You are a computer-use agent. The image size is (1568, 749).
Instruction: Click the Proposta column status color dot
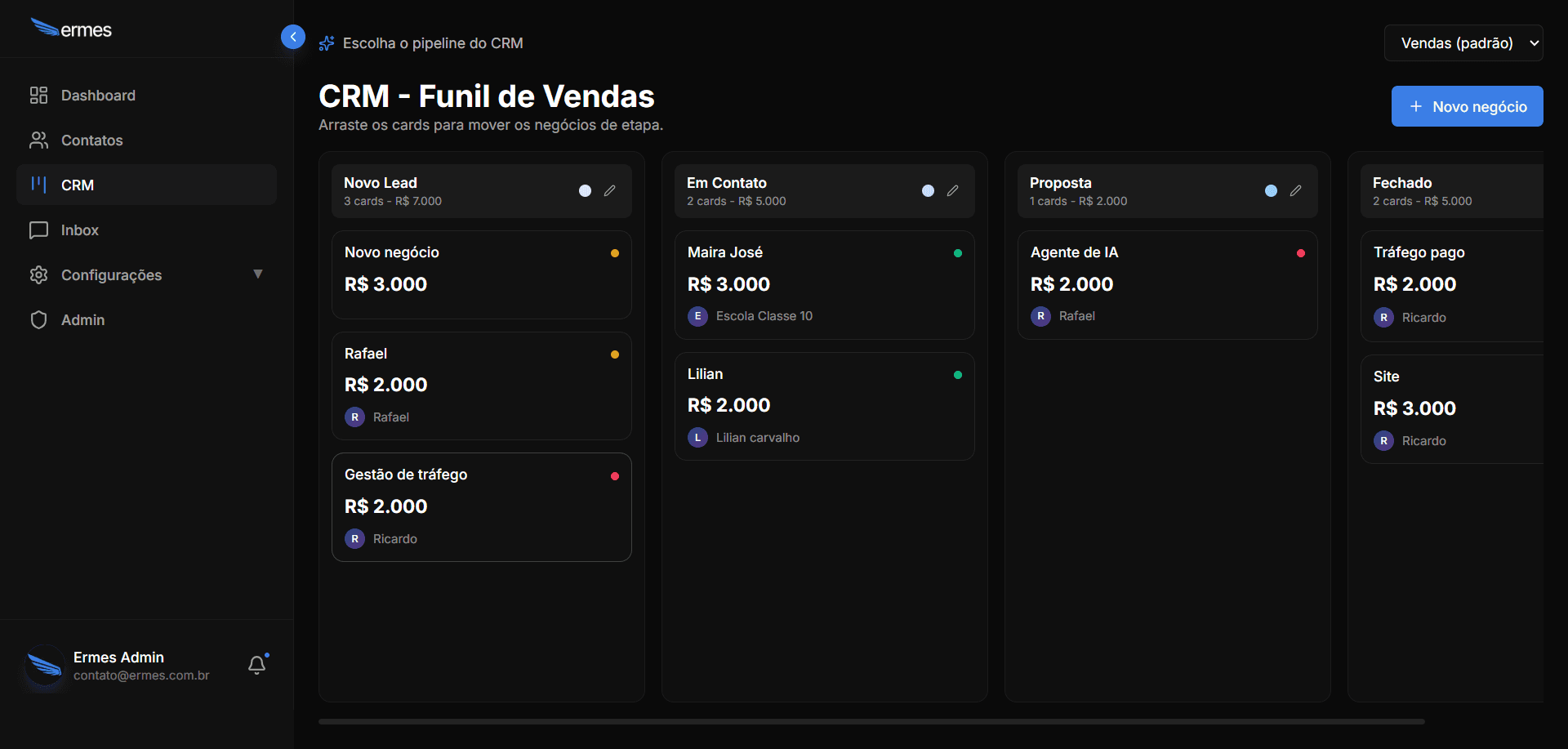click(1270, 190)
